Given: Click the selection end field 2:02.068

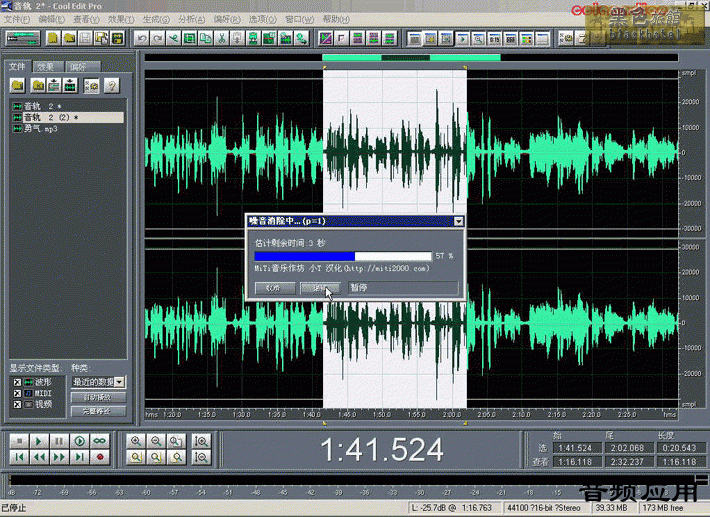Looking at the screenshot, I should [x=627, y=448].
